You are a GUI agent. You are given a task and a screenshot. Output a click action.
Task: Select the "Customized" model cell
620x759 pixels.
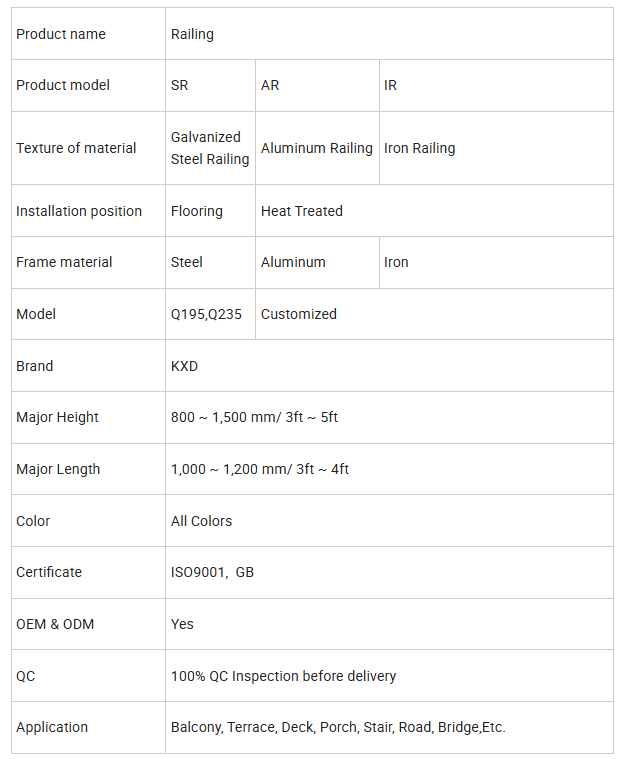[x=299, y=314]
